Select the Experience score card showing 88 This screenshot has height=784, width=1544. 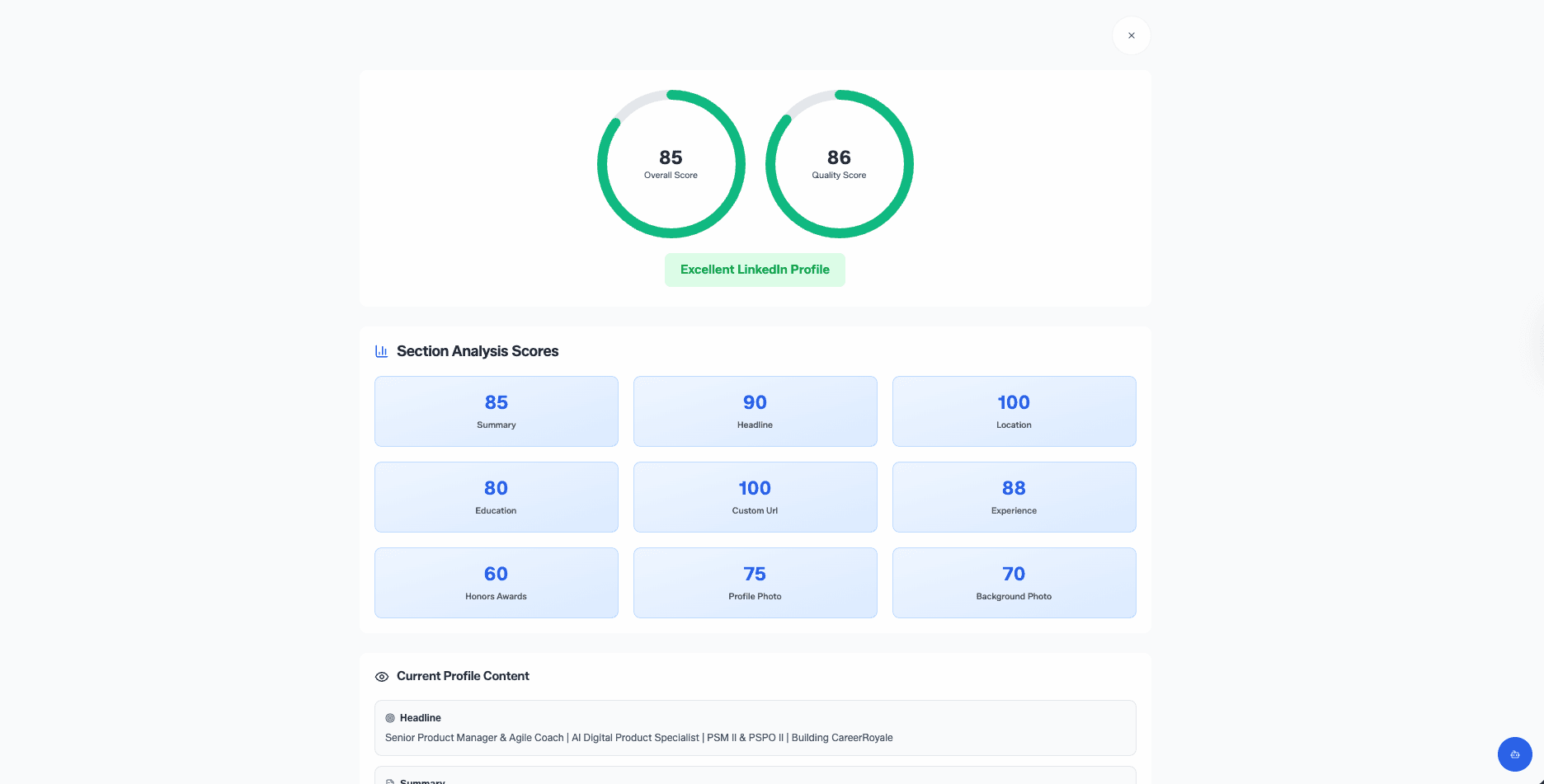(1014, 497)
